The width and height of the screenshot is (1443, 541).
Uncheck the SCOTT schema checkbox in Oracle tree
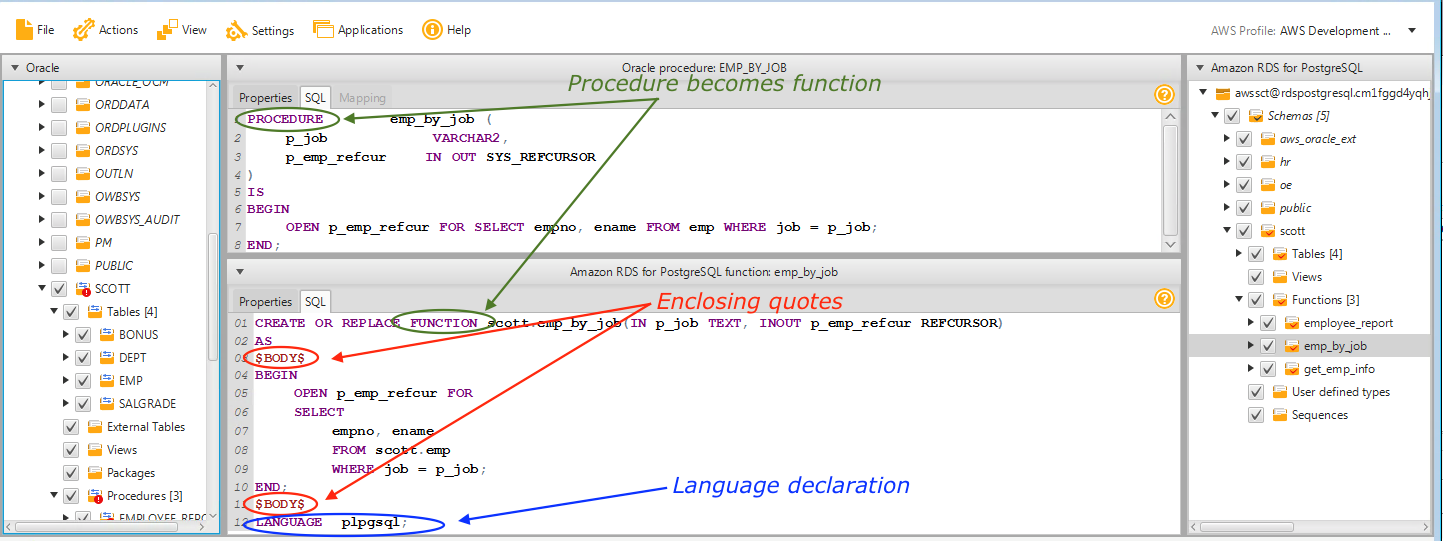tap(59, 289)
